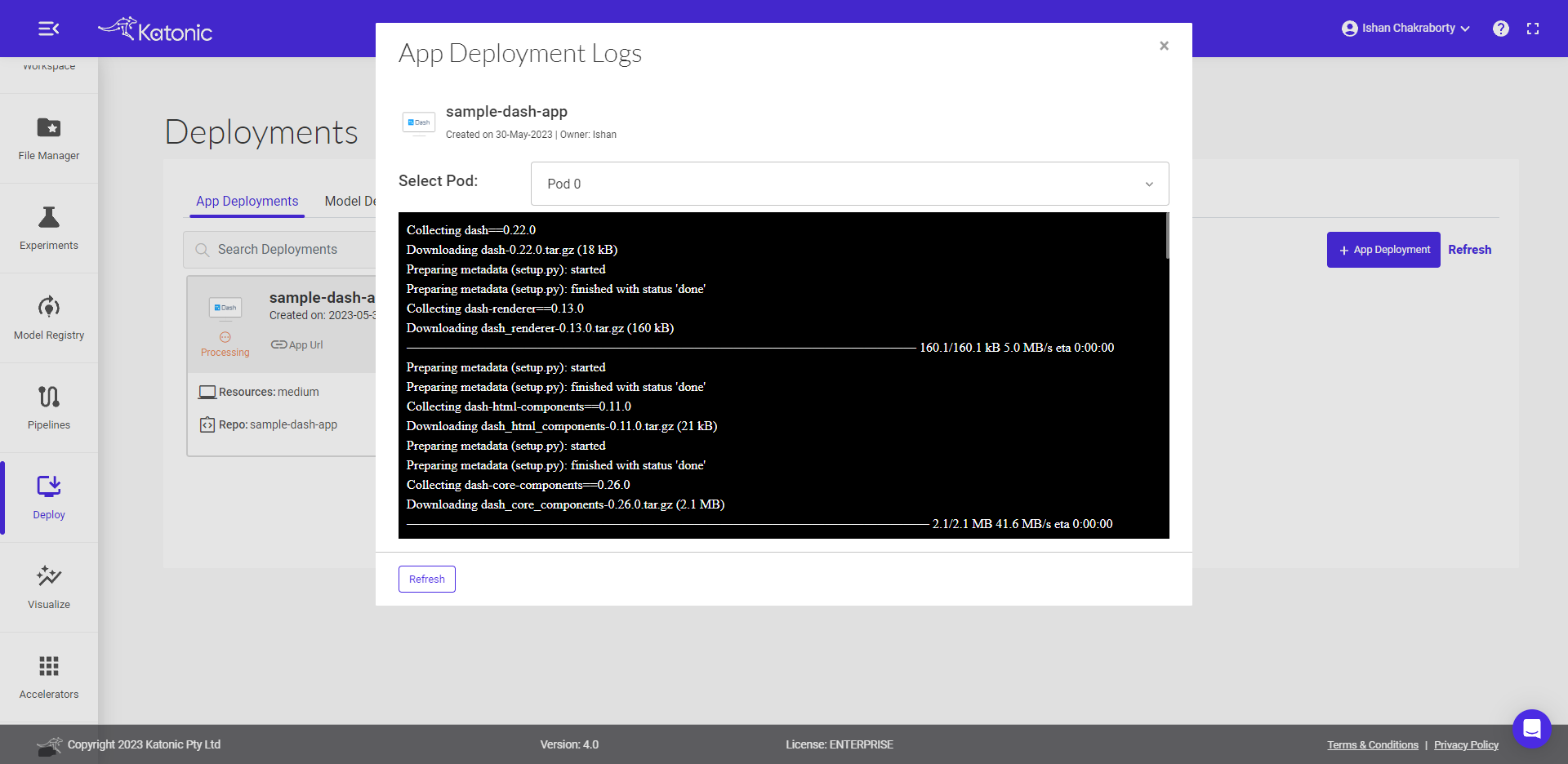This screenshot has width=1568, height=764.
Task: Click sample-dash-app Dash thumbnail in logs dialog
Action: (419, 122)
